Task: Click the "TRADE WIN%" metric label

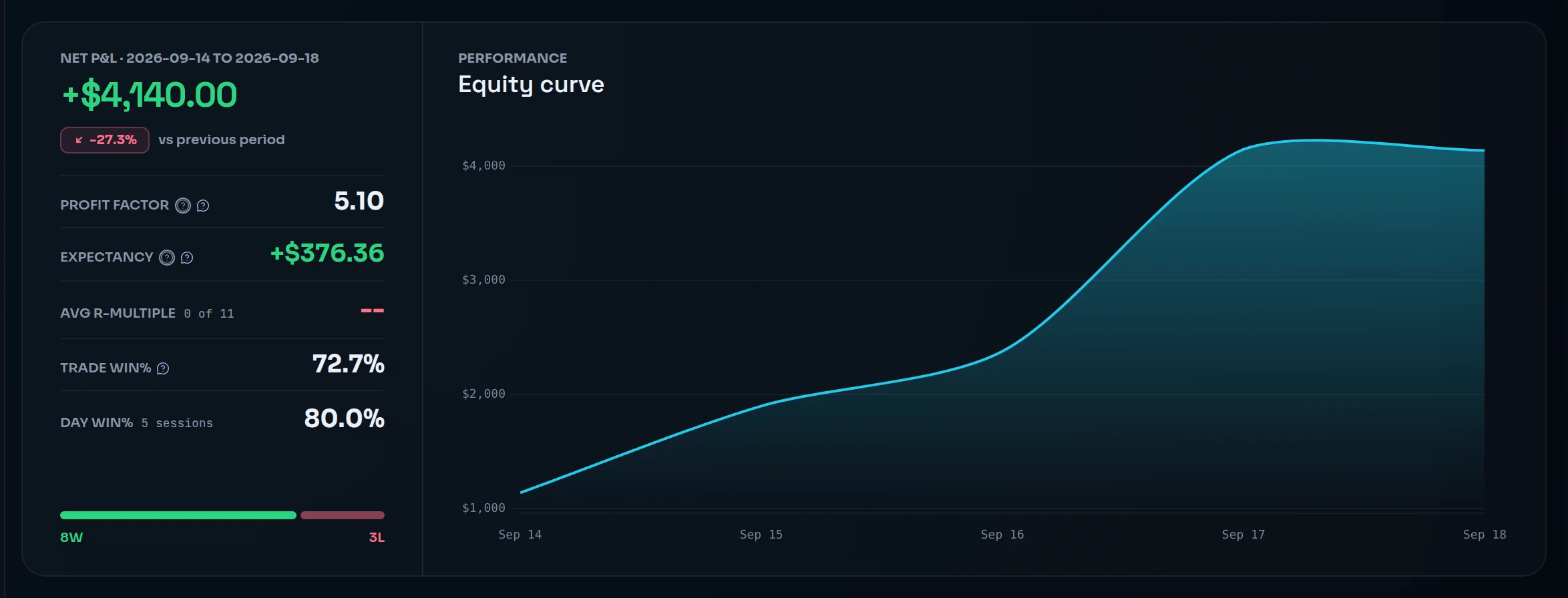Action: pos(106,368)
